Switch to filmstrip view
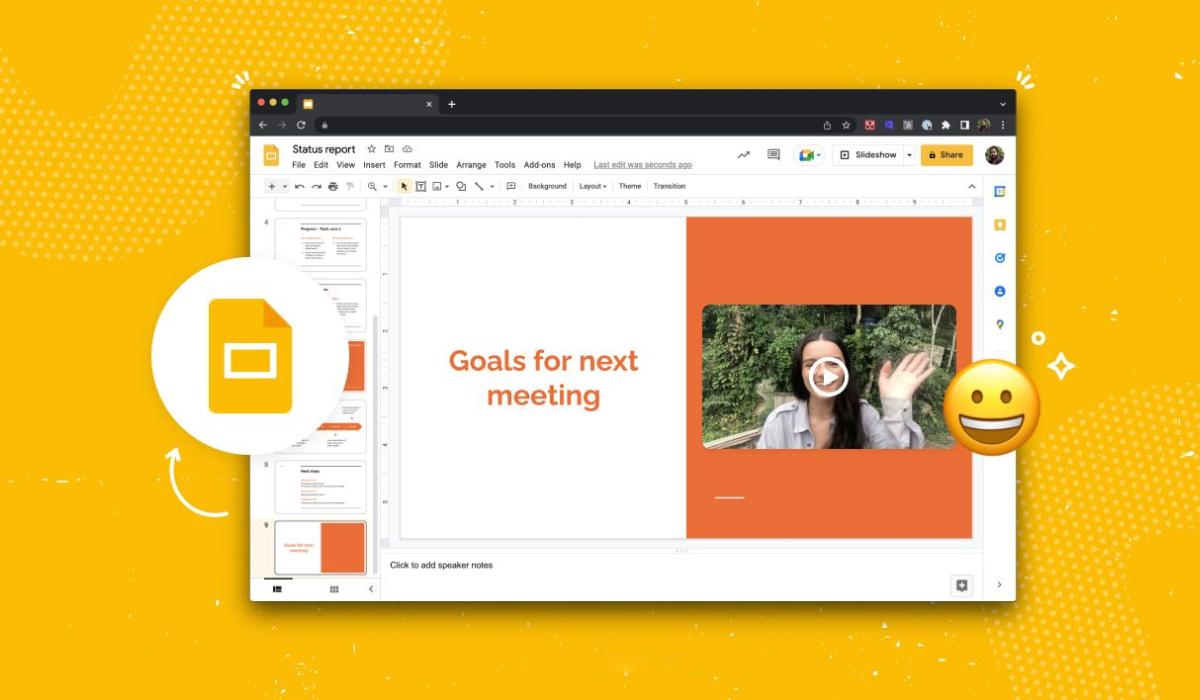 pos(277,589)
